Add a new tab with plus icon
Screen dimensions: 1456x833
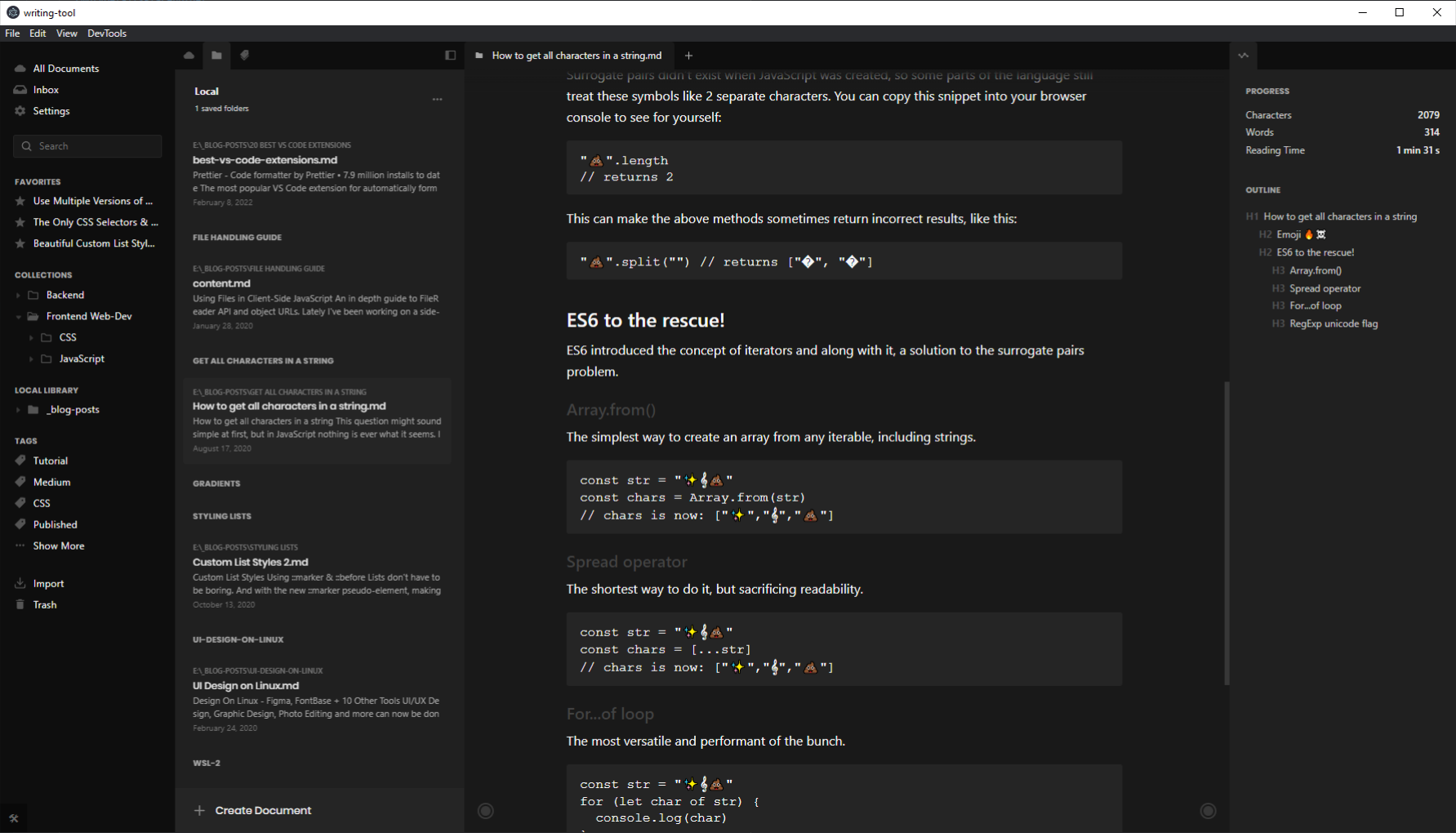[688, 56]
